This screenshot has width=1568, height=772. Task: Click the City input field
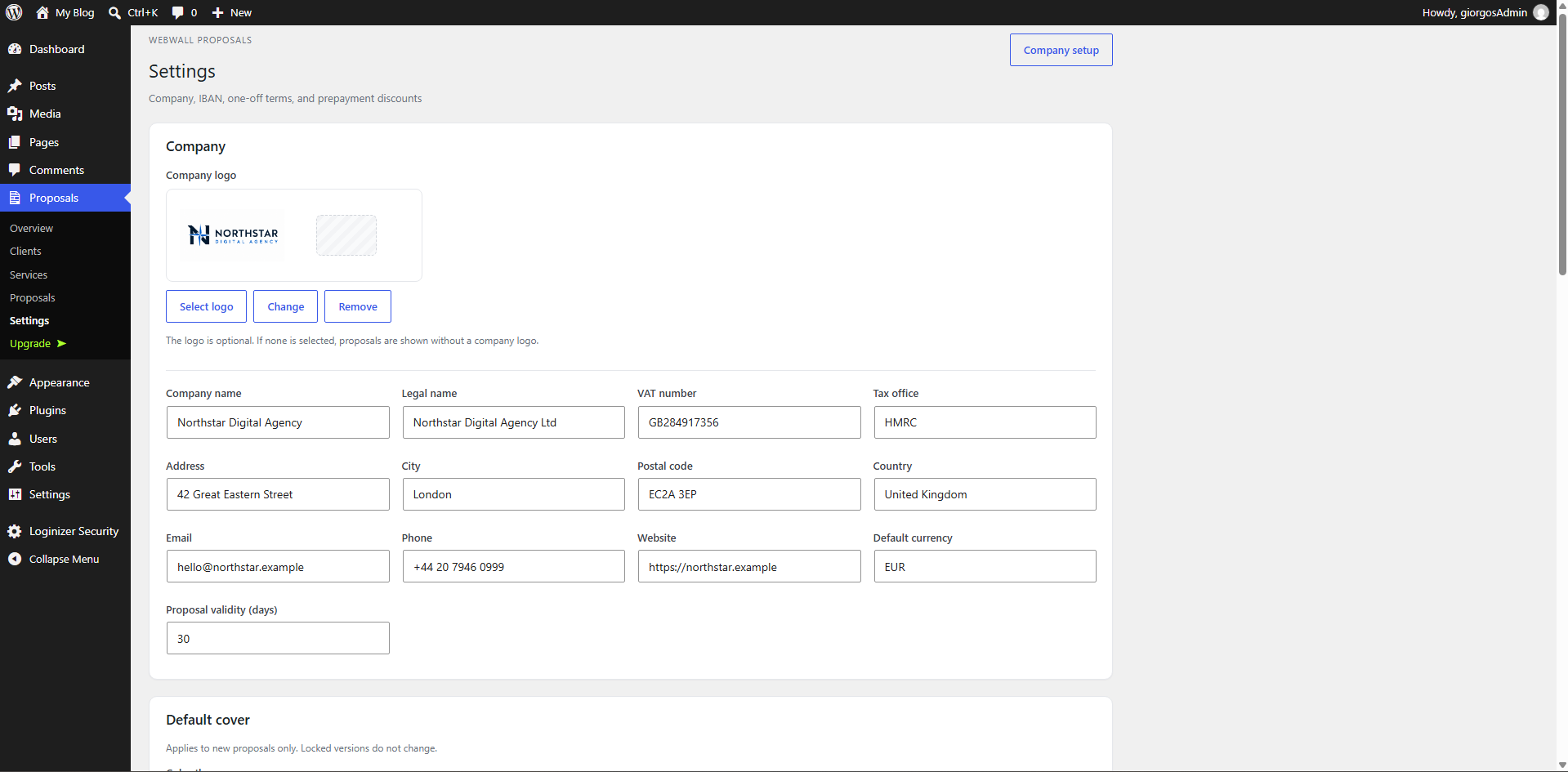pos(513,494)
